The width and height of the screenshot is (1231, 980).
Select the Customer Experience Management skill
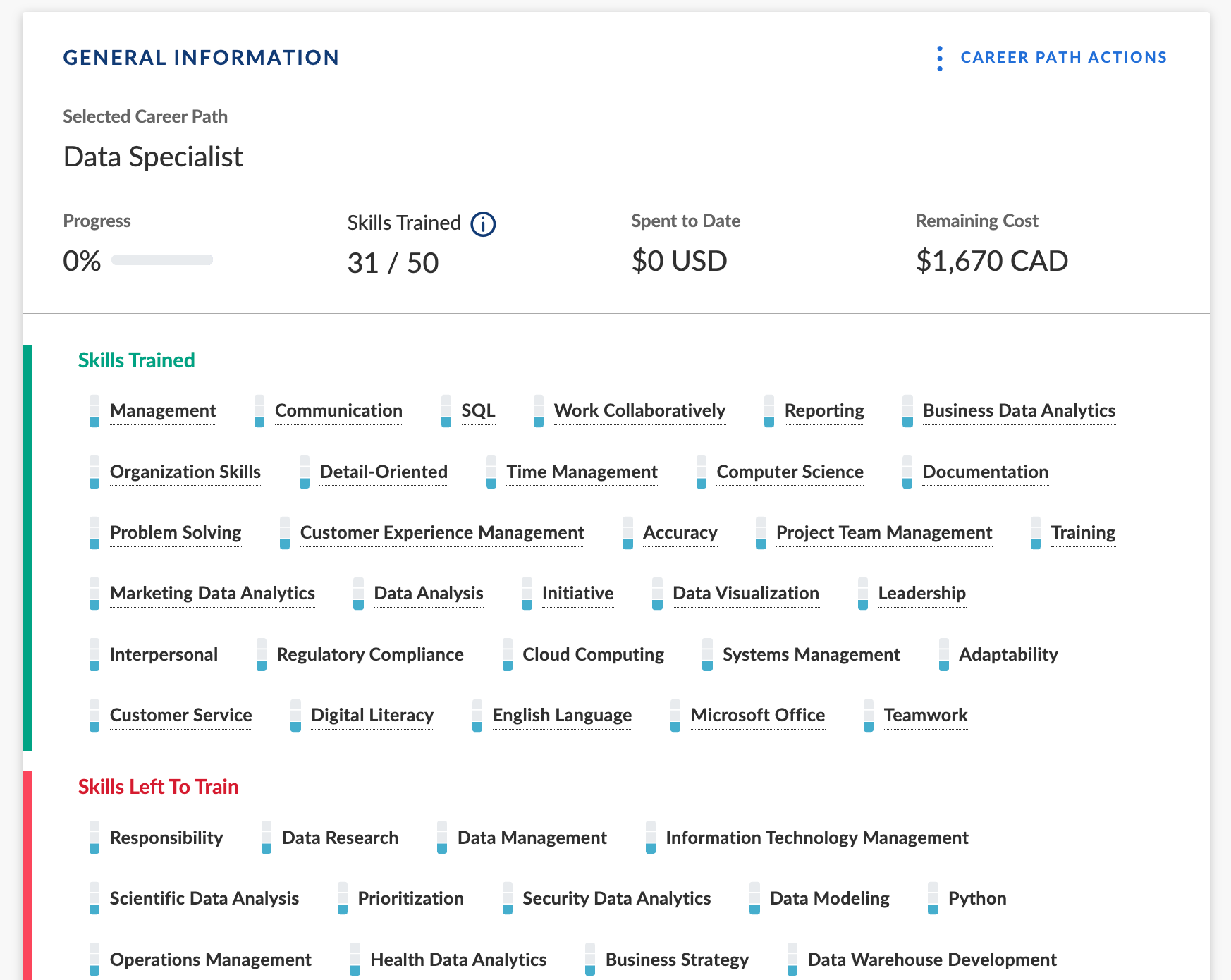(x=442, y=533)
